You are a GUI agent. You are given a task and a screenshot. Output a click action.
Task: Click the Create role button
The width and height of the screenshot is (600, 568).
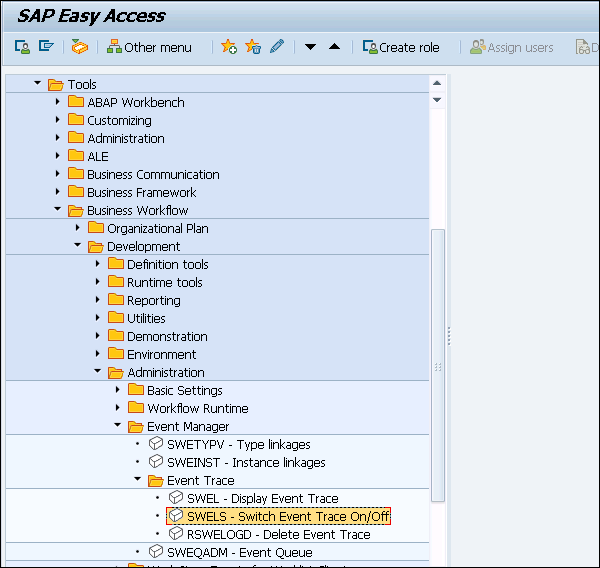click(401, 47)
